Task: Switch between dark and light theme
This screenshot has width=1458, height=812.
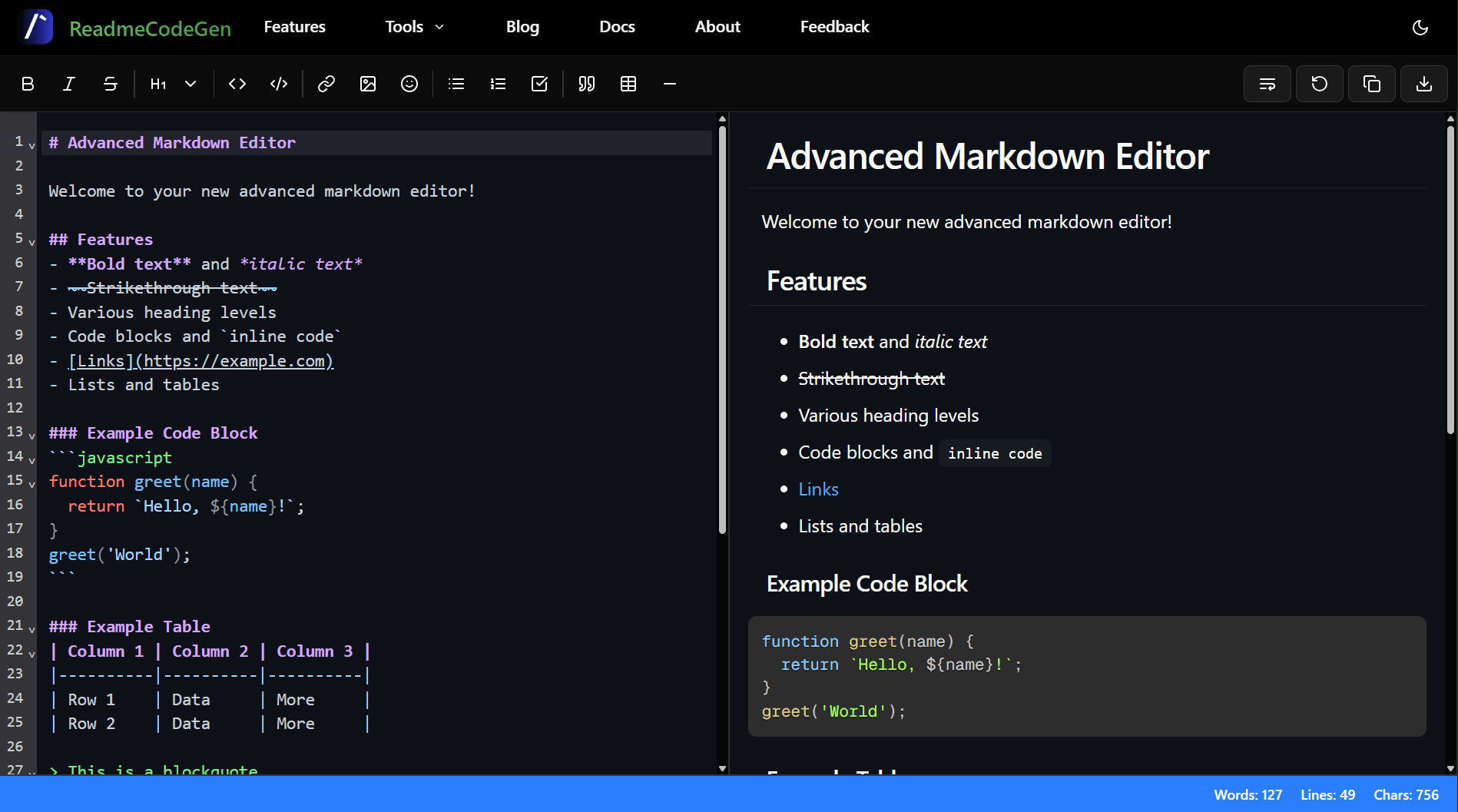Action: (x=1420, y=27)
